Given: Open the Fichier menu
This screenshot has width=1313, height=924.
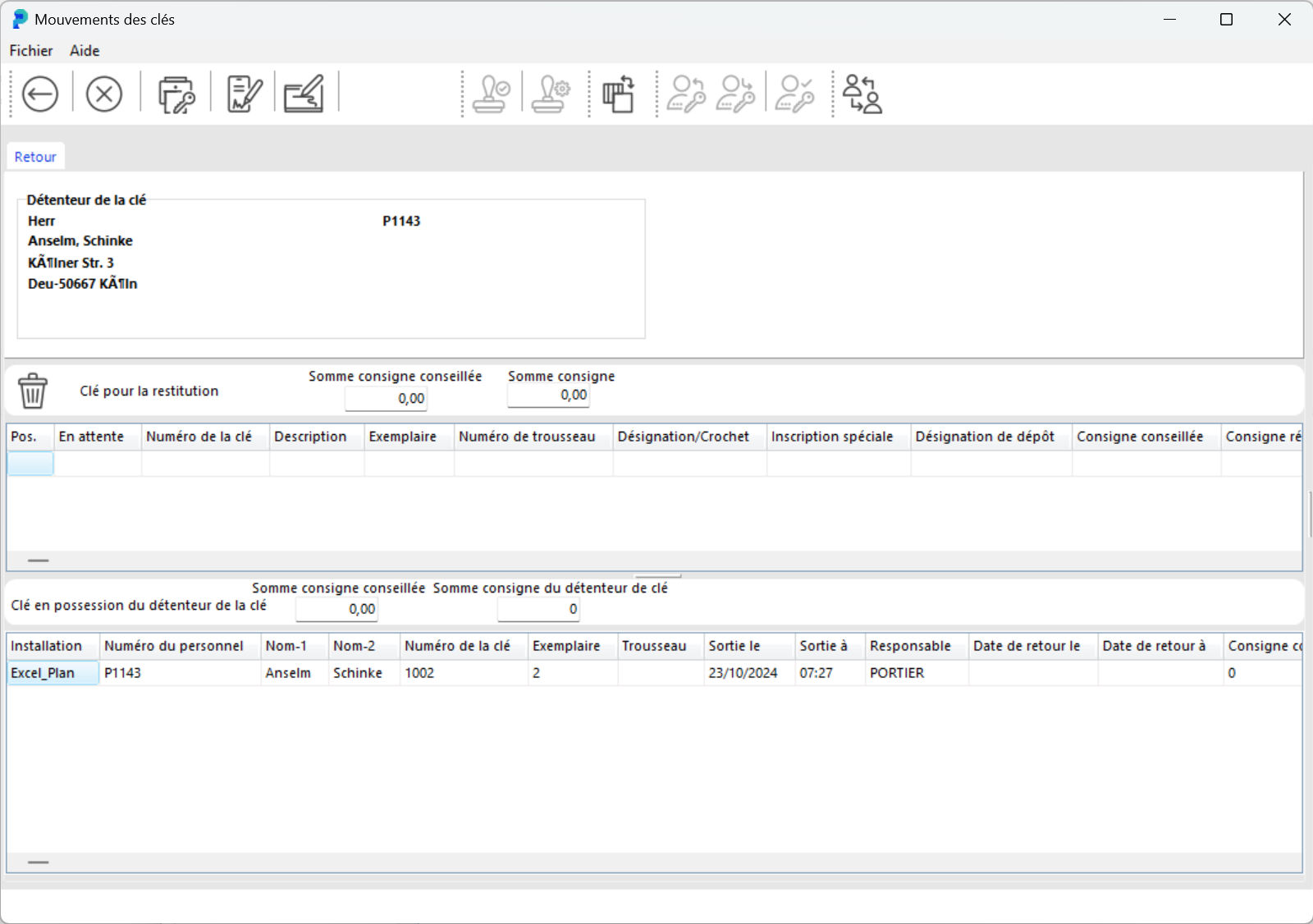Looking at the screenshot, I should point(31,51).
